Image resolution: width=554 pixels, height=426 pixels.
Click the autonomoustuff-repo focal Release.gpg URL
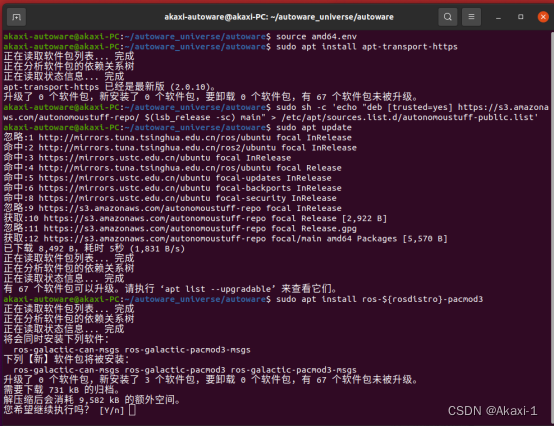pos(155,229)
